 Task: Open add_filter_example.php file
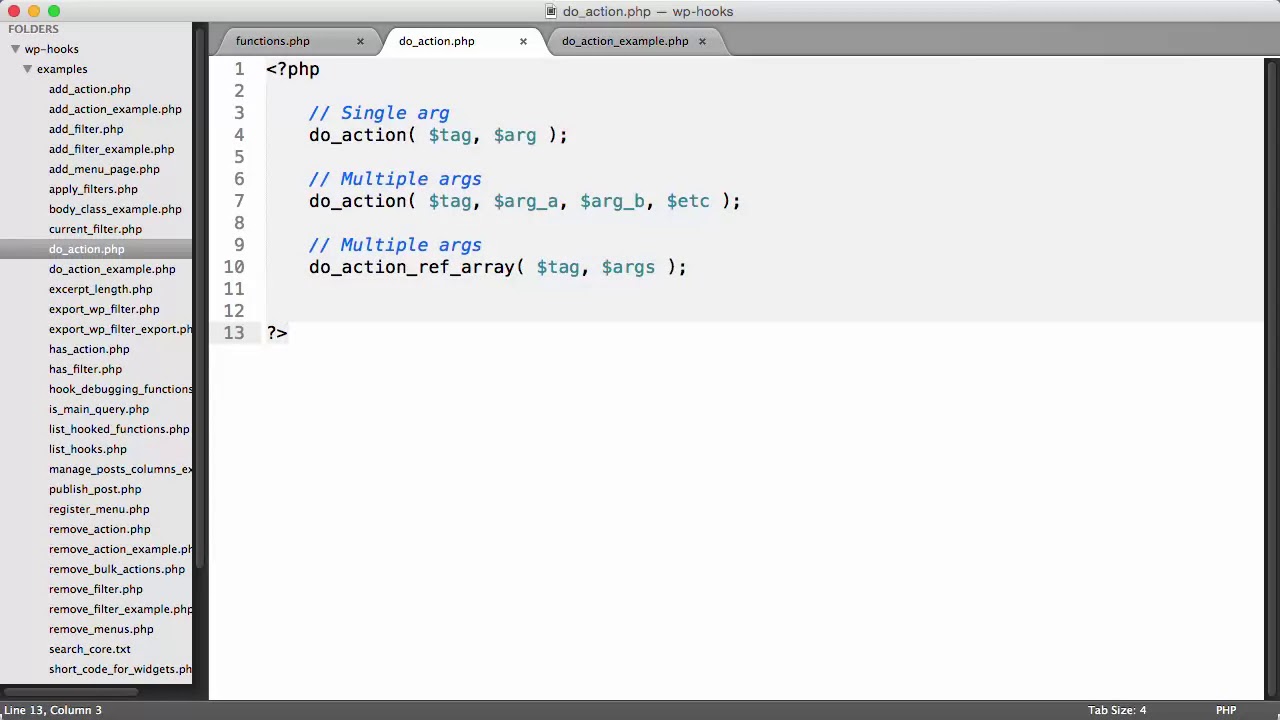point(111,149)
